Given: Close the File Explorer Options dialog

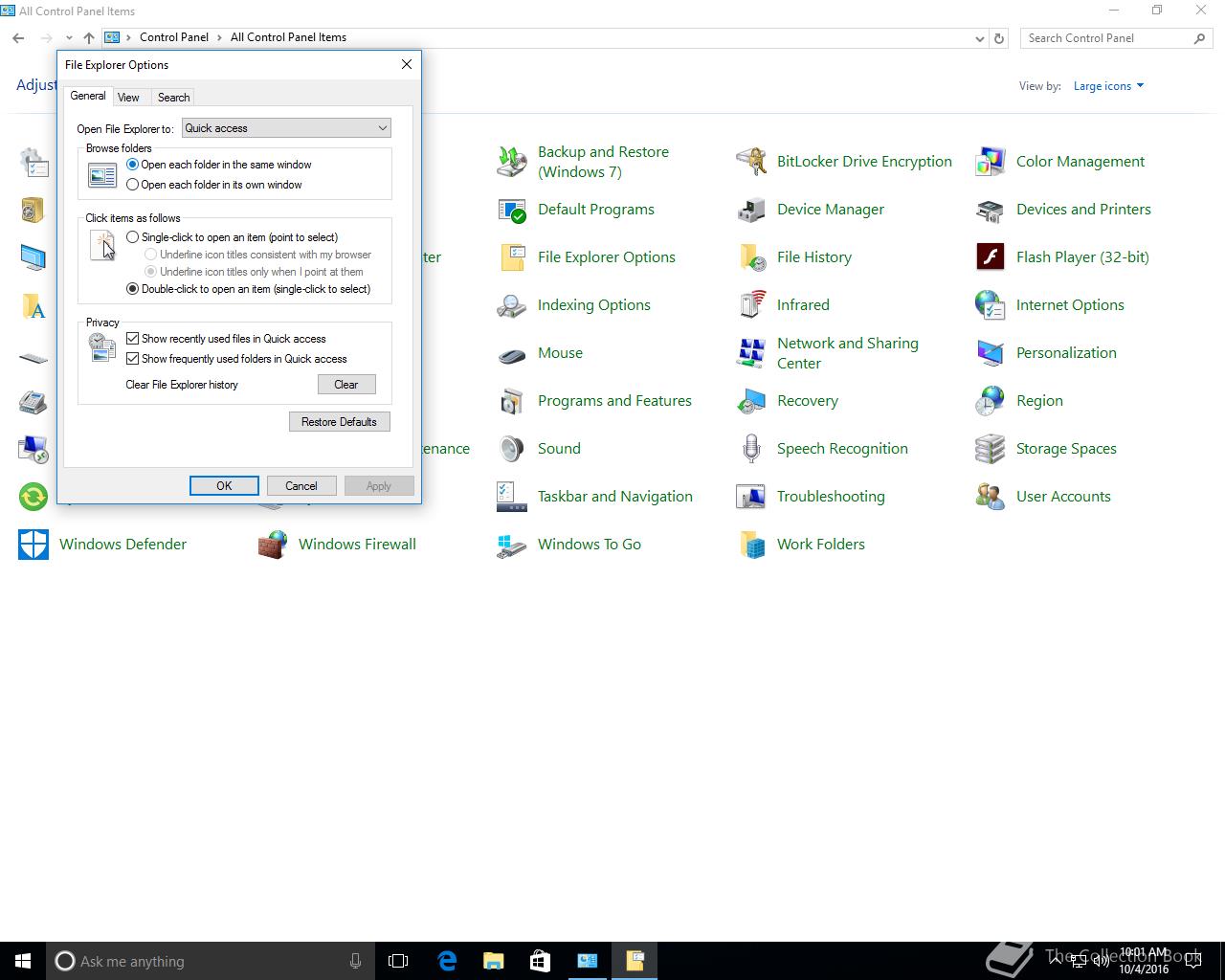Looking at the screenshot, I should 407,64.
